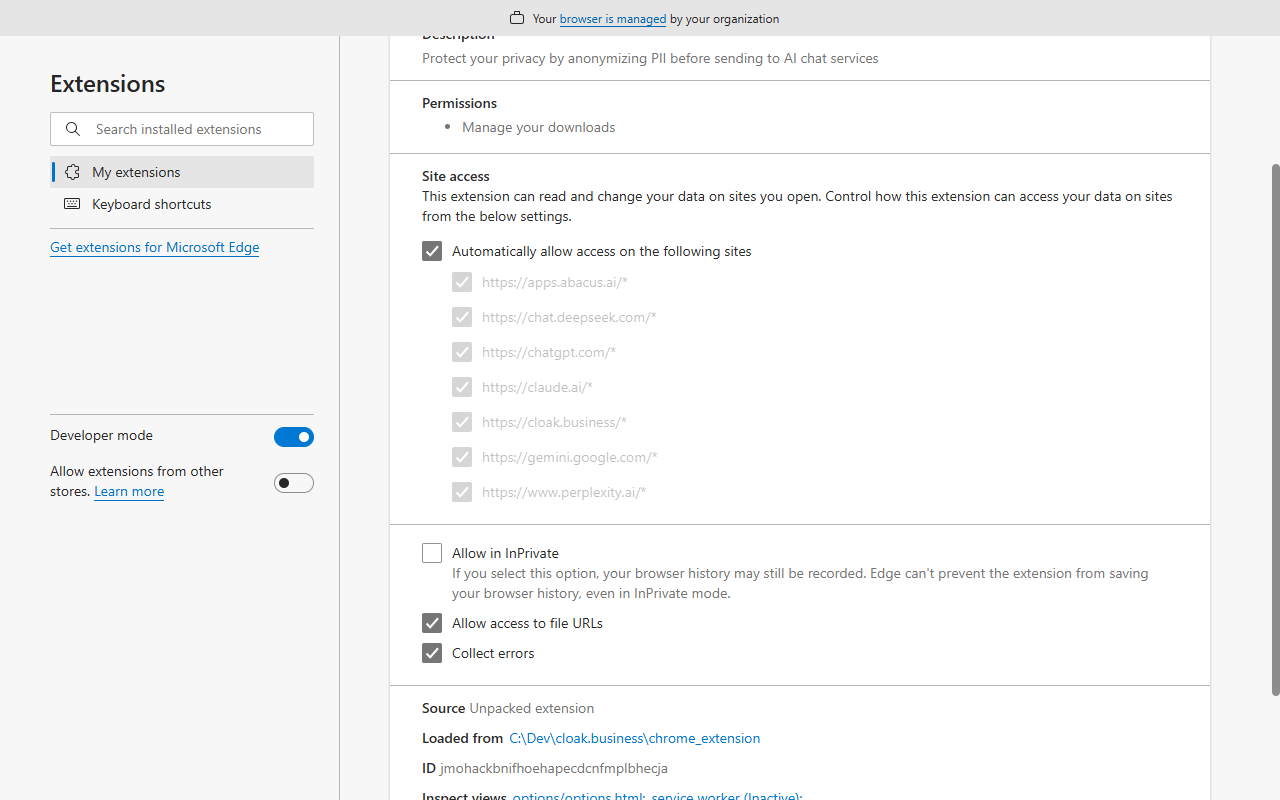Screen dimensions: 1280x800
Task: Uncheck Allow access to file URLs
Action: point(432,623)
